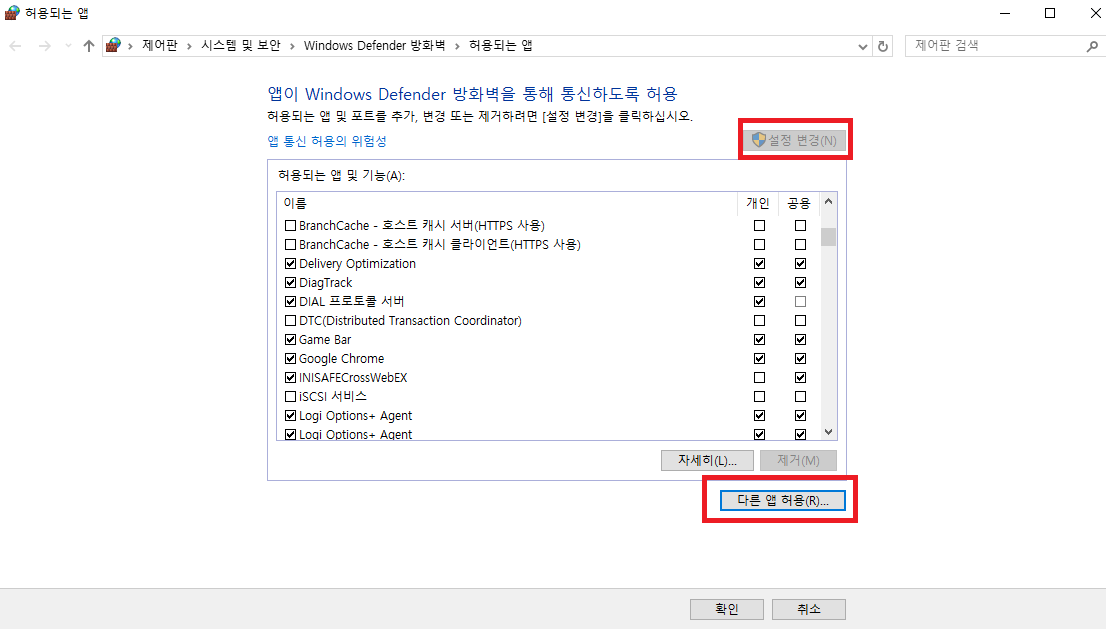Viewport: 1106px width, 636px height.
Task: Toggle BranchCache 호스트 캐시 서버 checkbox
Action: pos(290,226)
